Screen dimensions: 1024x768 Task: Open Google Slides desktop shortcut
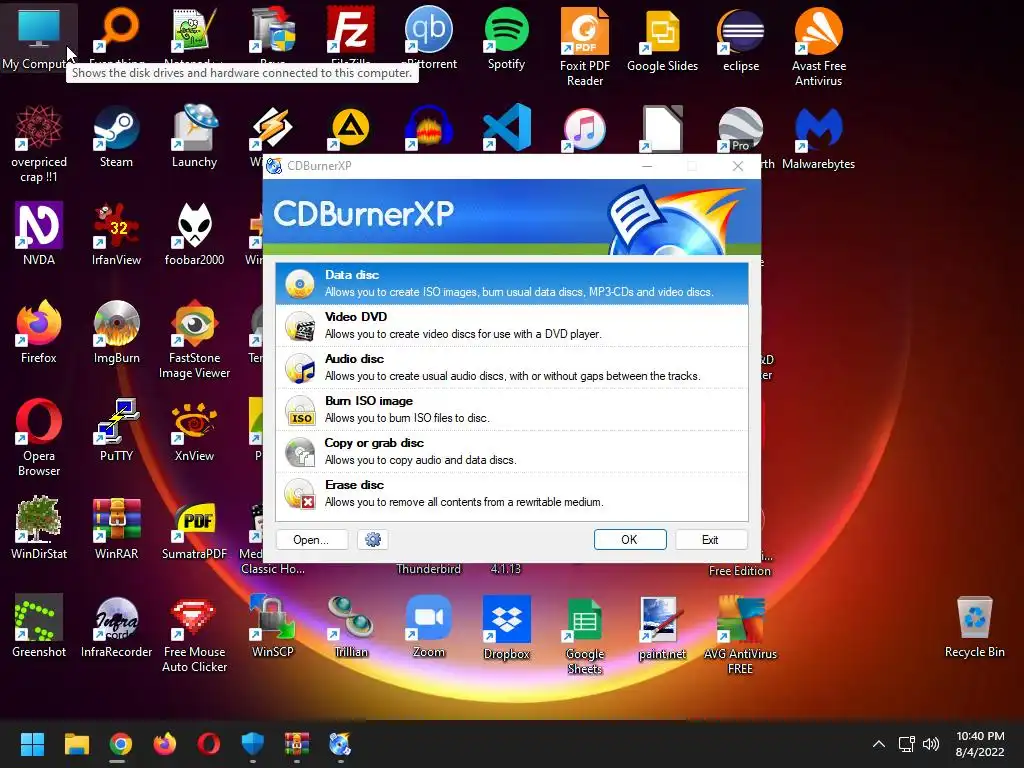[x=662, y=39]
